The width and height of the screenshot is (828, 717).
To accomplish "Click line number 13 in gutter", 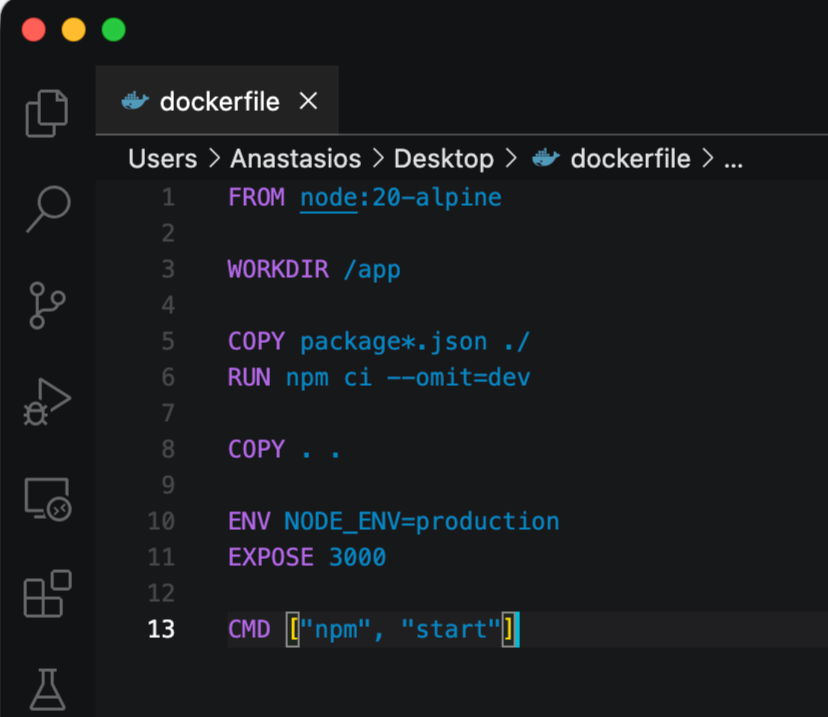I will click(x=161, y=629).
